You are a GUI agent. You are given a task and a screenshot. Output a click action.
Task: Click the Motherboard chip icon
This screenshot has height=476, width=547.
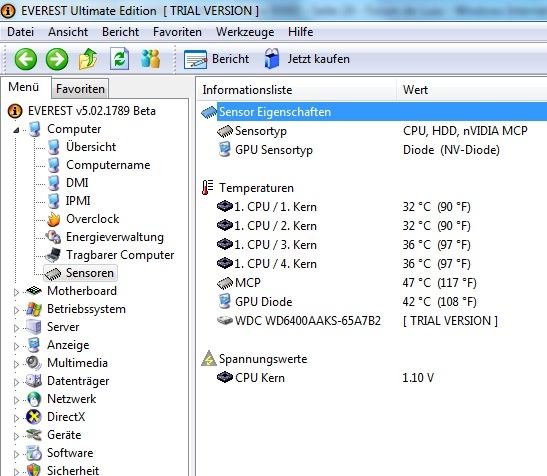[x=34, y=290]
